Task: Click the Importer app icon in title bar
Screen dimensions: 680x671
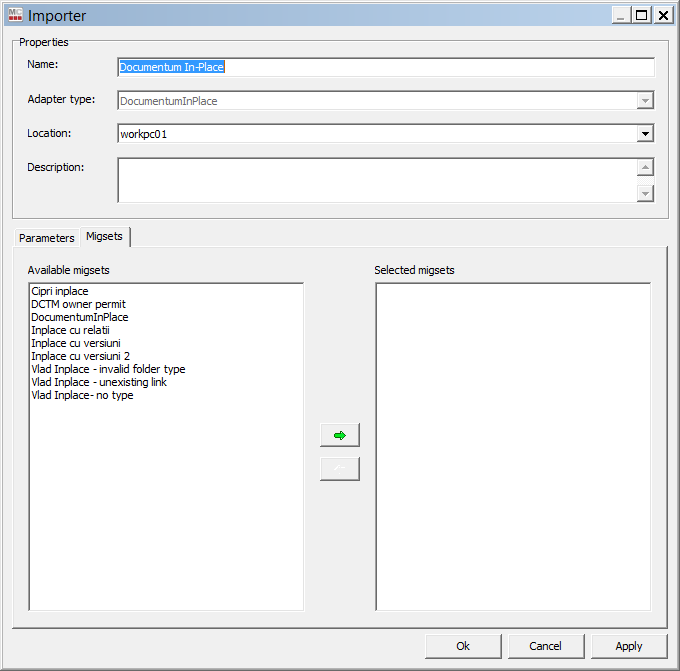Action: pyautogui.click(x=14, y=15)
